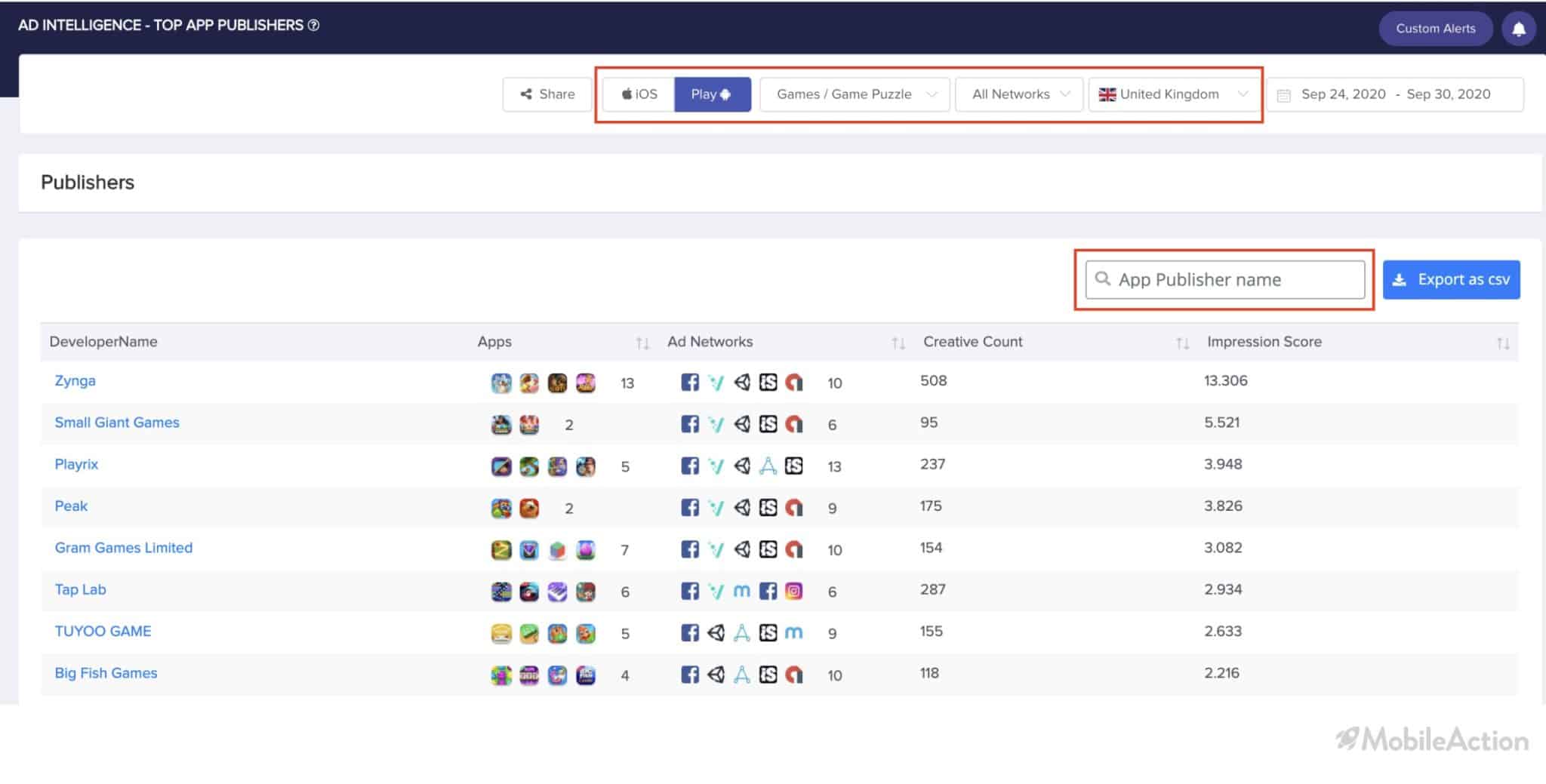1546x784 pixels.
Task: Click the notification bell icon
Action: click(x=1519, y=29)
